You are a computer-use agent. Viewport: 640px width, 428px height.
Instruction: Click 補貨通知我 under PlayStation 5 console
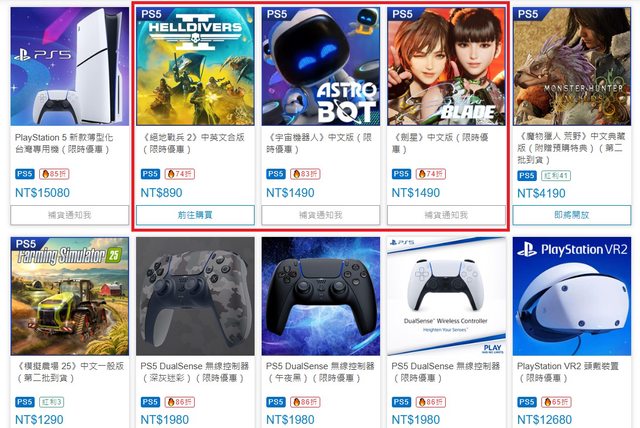click(69, 215)
